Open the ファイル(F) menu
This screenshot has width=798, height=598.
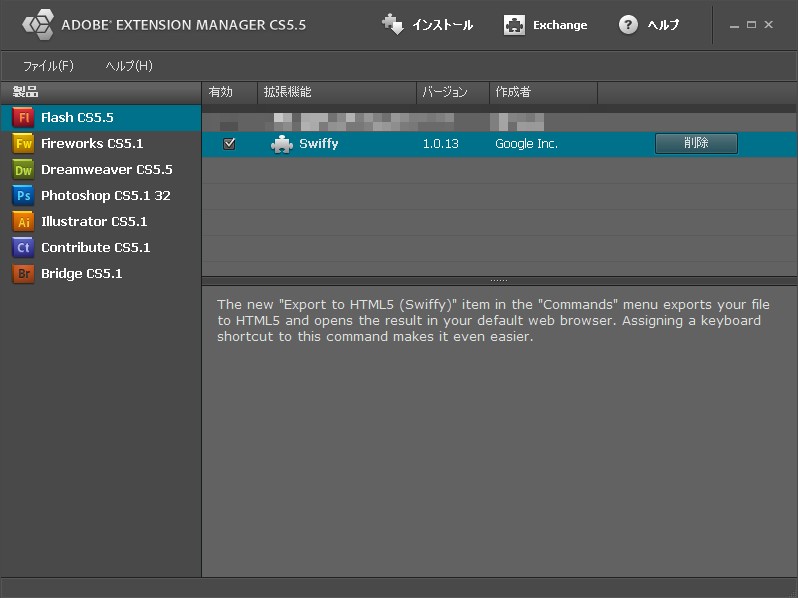pos(48,66)
